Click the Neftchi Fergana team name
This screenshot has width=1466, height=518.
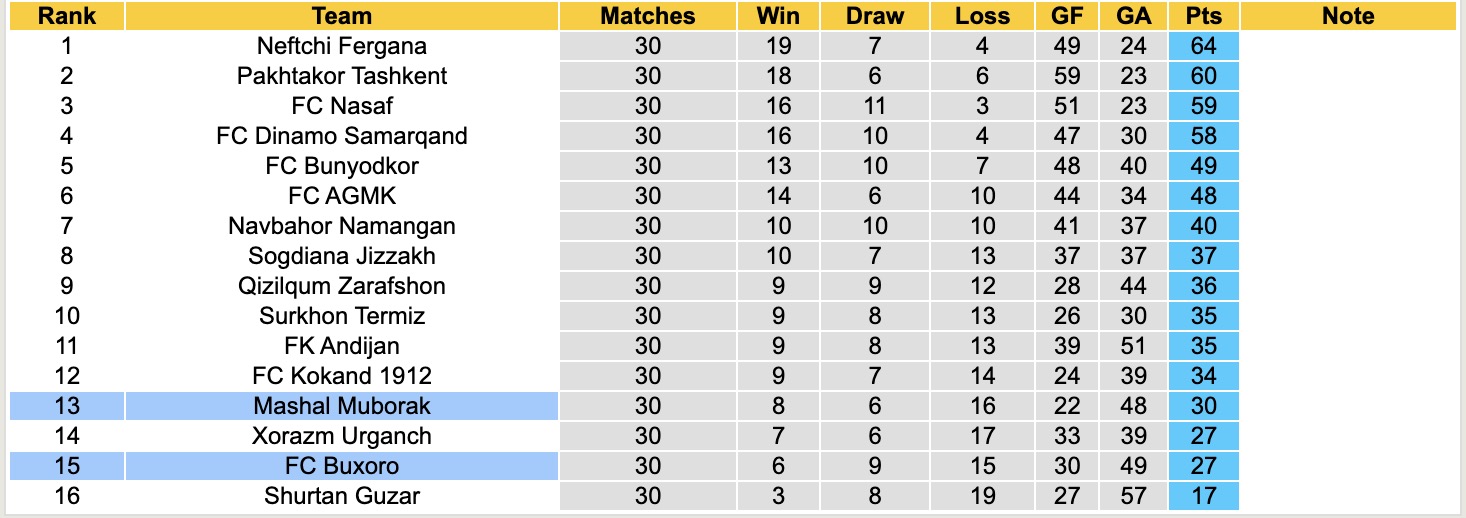pyautogui.click(x=341, y=46)
